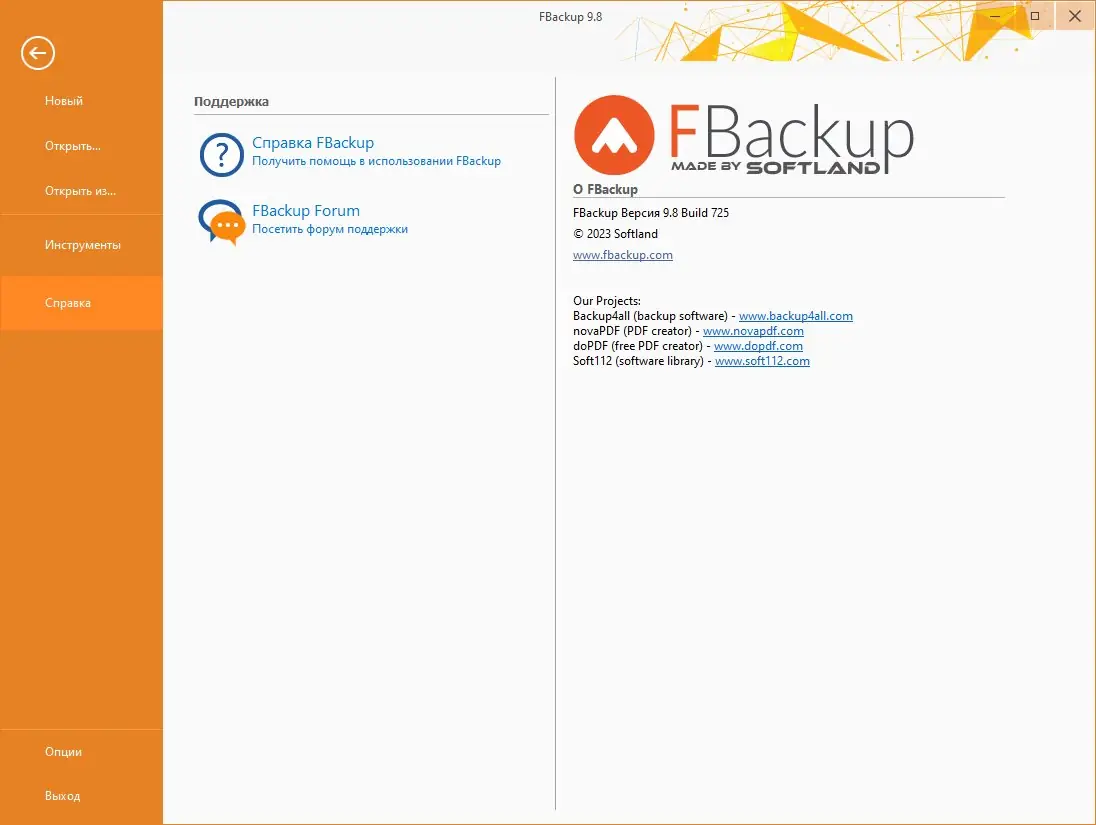Screen dimensions: 1096x825
Task: Click the О FBackup heading
Action: click(x=605, y=189)
